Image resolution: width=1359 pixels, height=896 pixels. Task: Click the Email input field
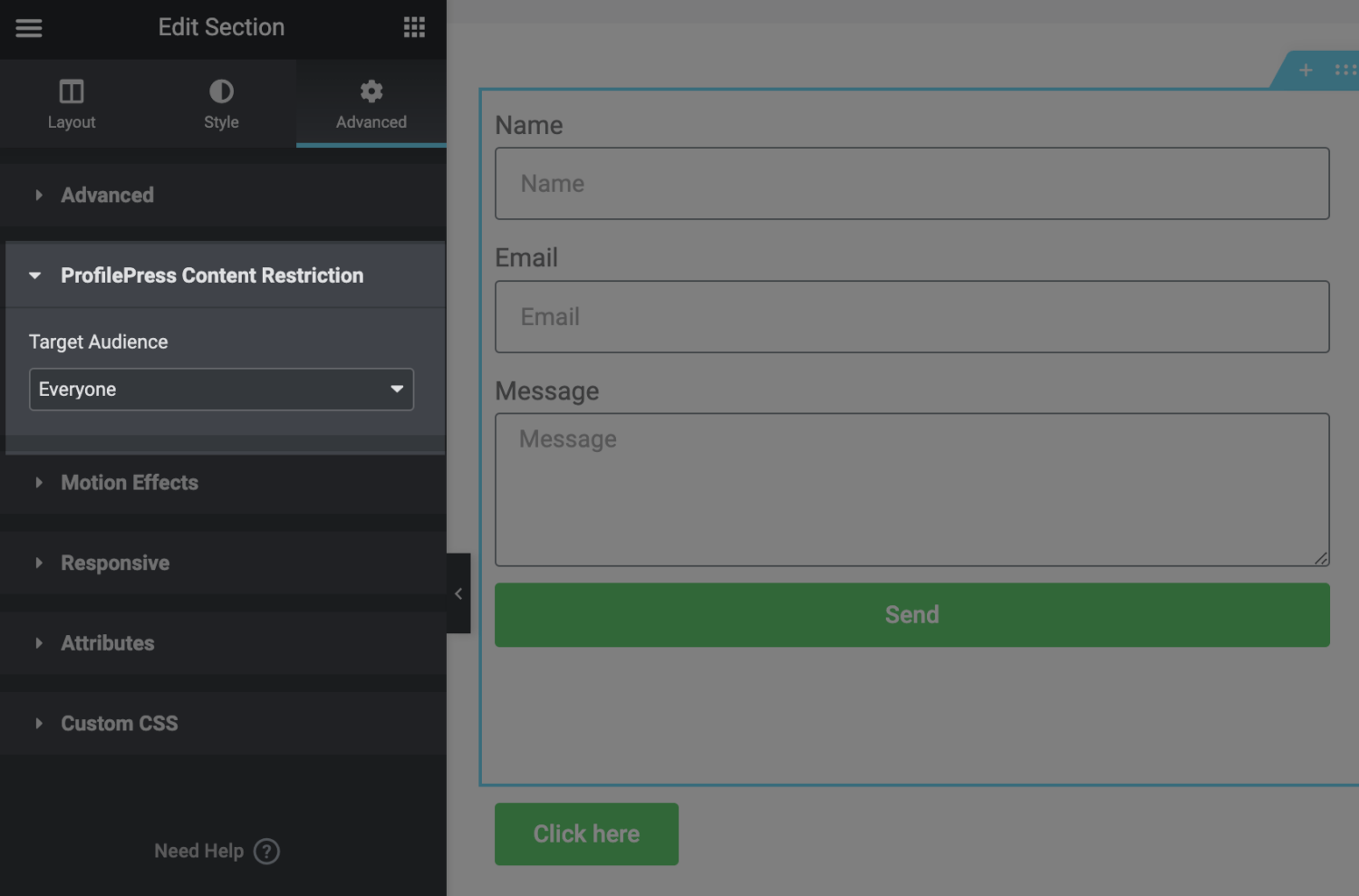(x=911, y=316)
